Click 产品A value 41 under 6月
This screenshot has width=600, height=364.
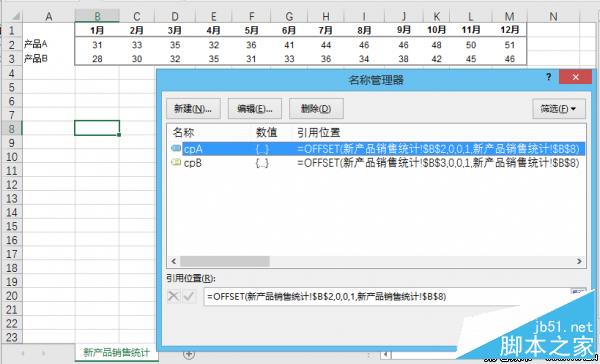click(x=289, y=45)
